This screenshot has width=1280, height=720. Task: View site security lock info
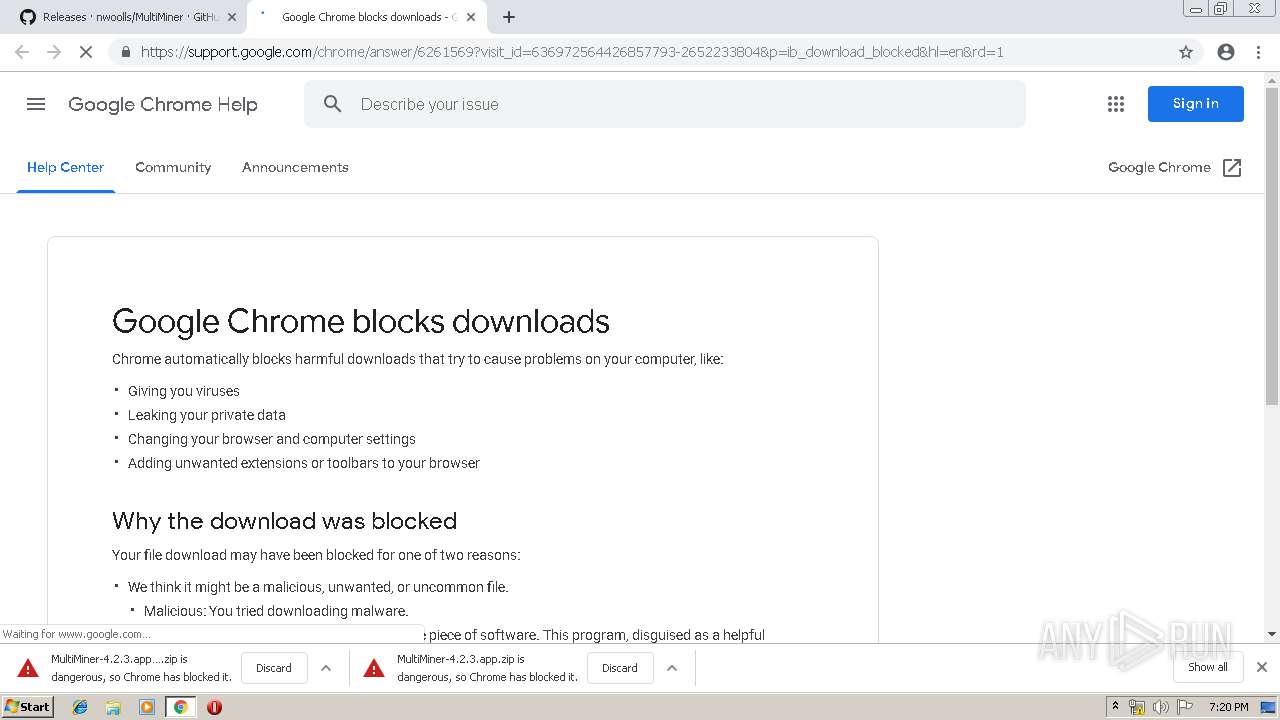(x=125, y=52)
